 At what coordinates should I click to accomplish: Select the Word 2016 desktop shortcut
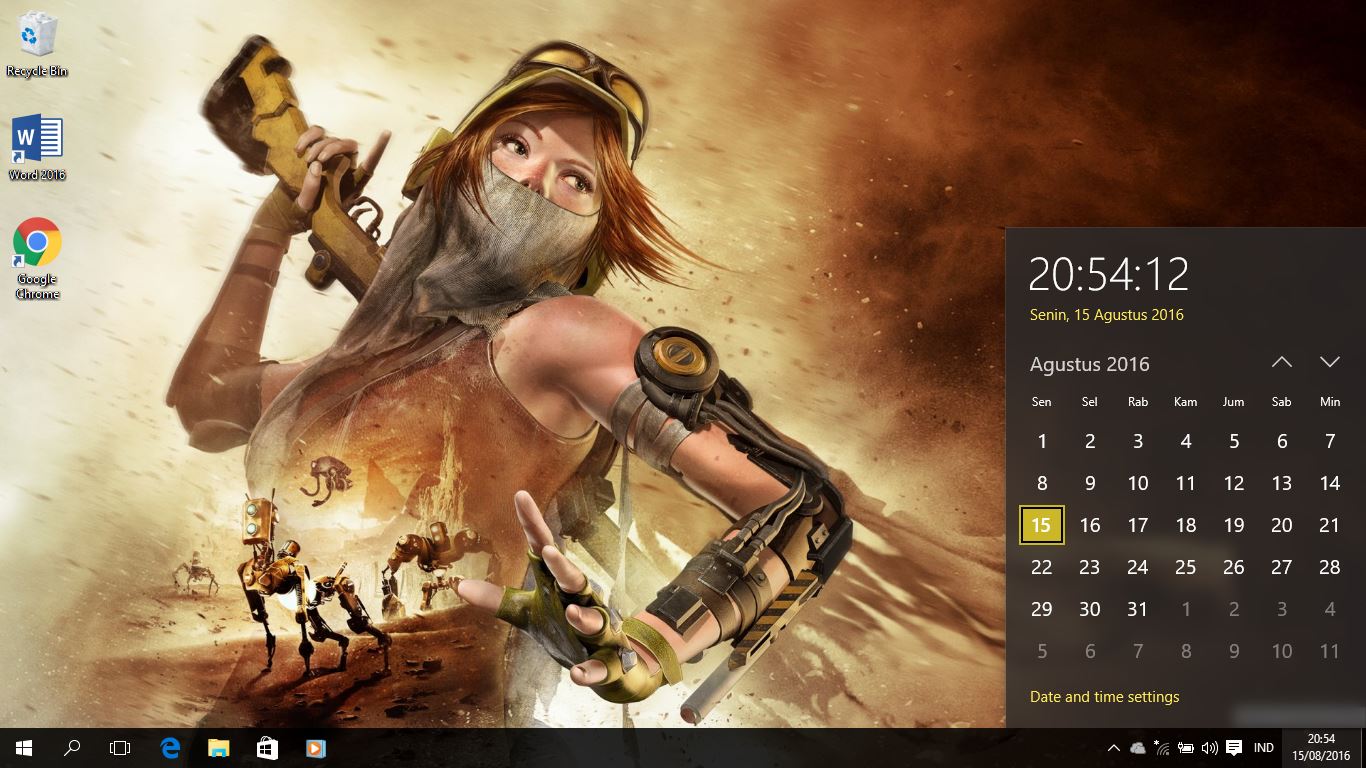37,148
